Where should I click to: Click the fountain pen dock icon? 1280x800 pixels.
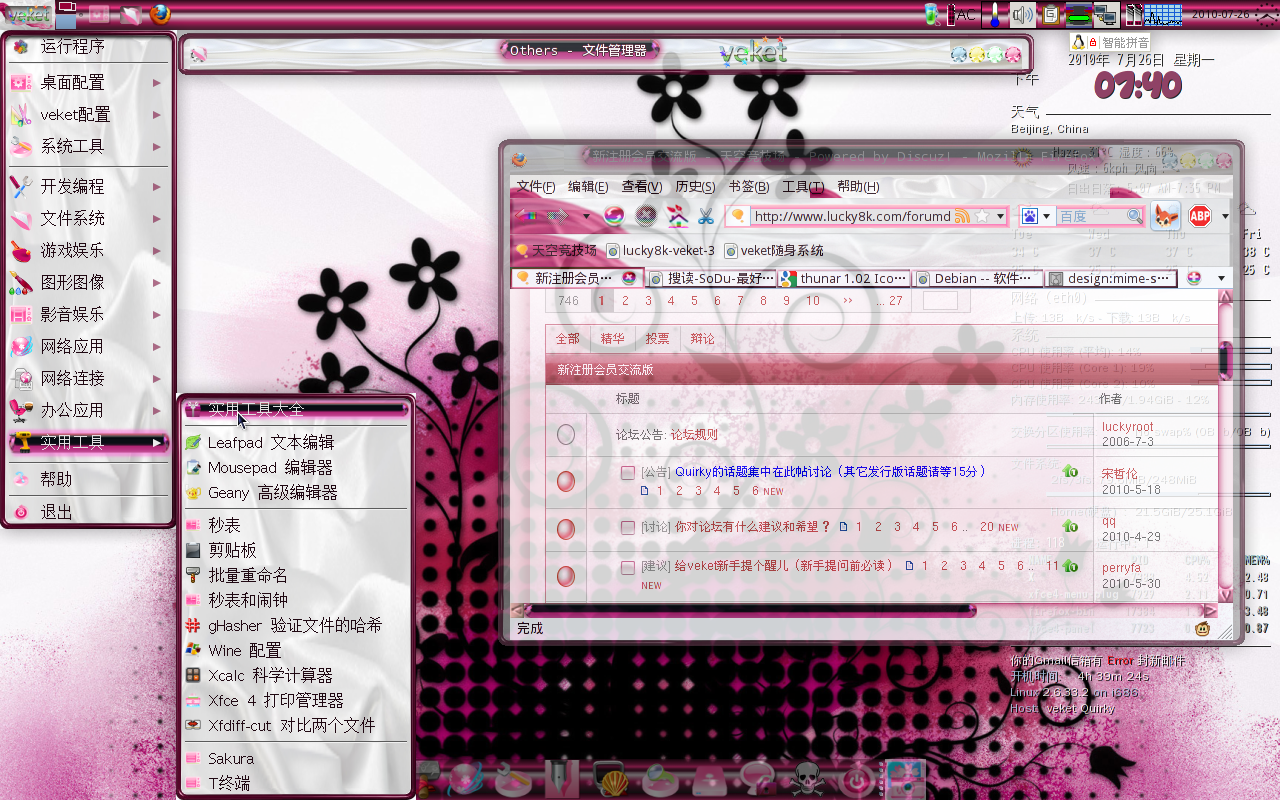tap(562, 778)
